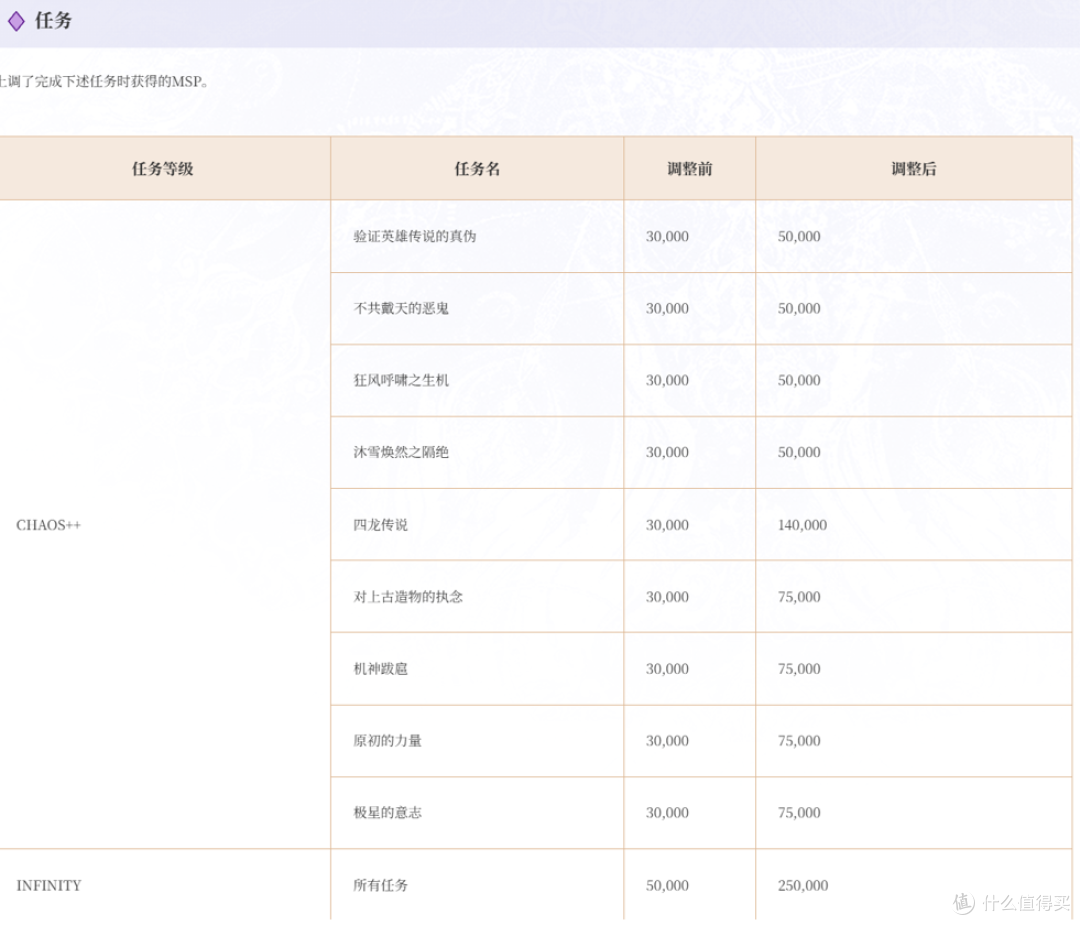Click 30,000 in the 极星的意志 row

tap(667, 813)
